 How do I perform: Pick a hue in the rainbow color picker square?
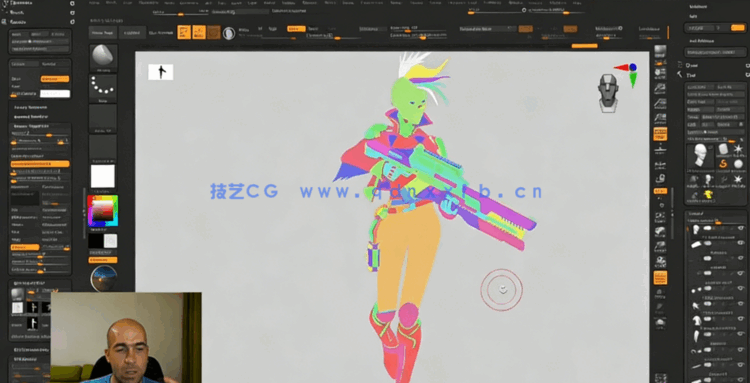102,210
